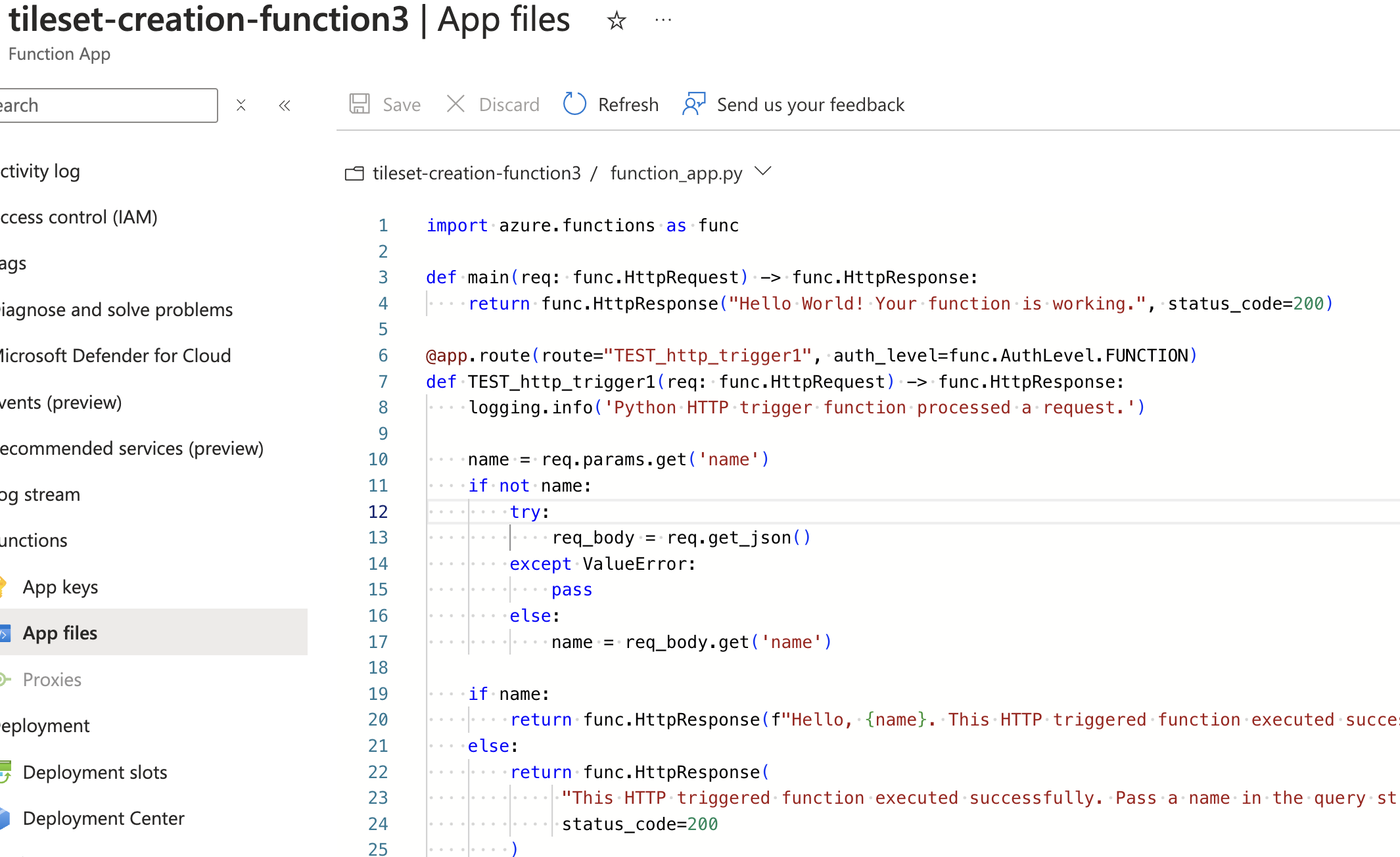
Task: Click the Proxies tree item
Action: tap(51, 678)
